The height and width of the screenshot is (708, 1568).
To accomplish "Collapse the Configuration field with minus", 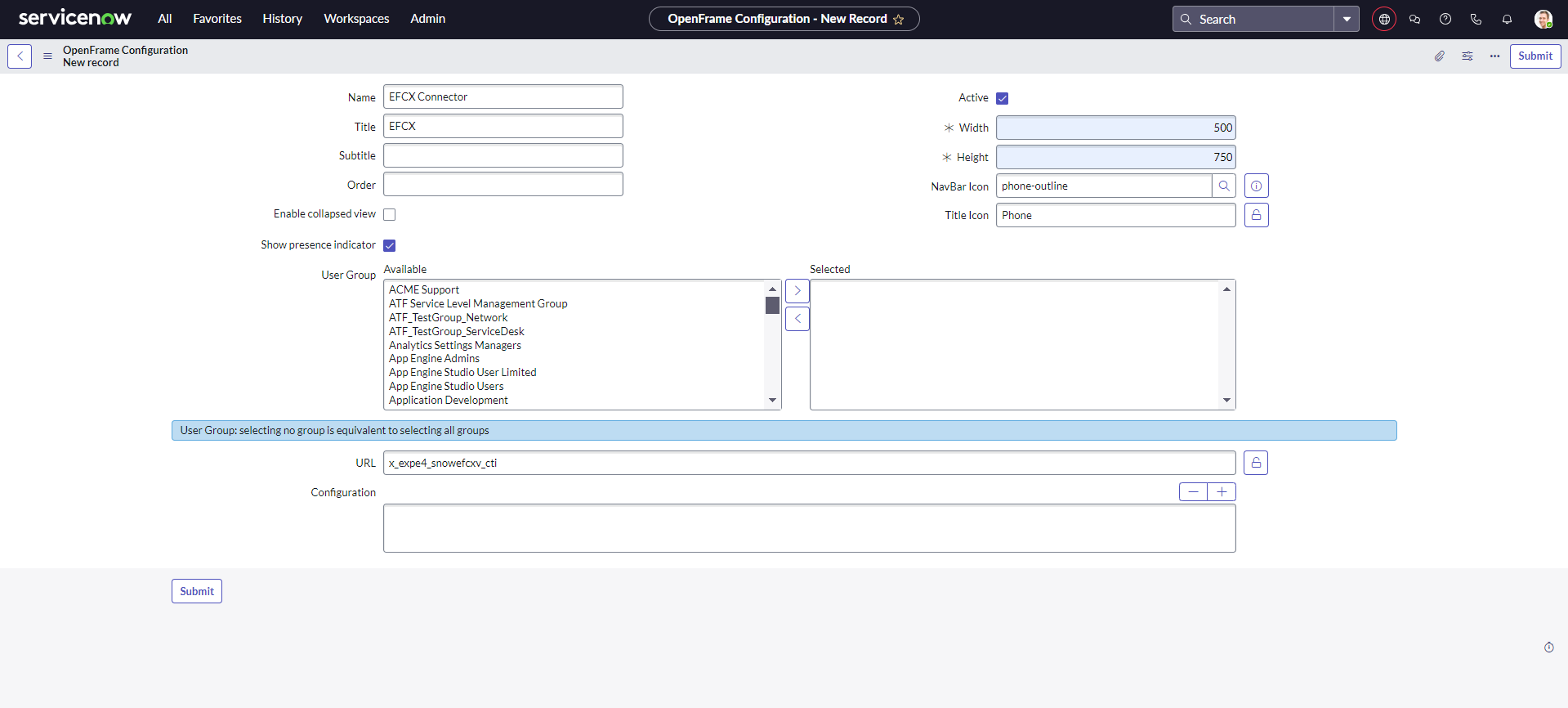I will pos(1193,491).
